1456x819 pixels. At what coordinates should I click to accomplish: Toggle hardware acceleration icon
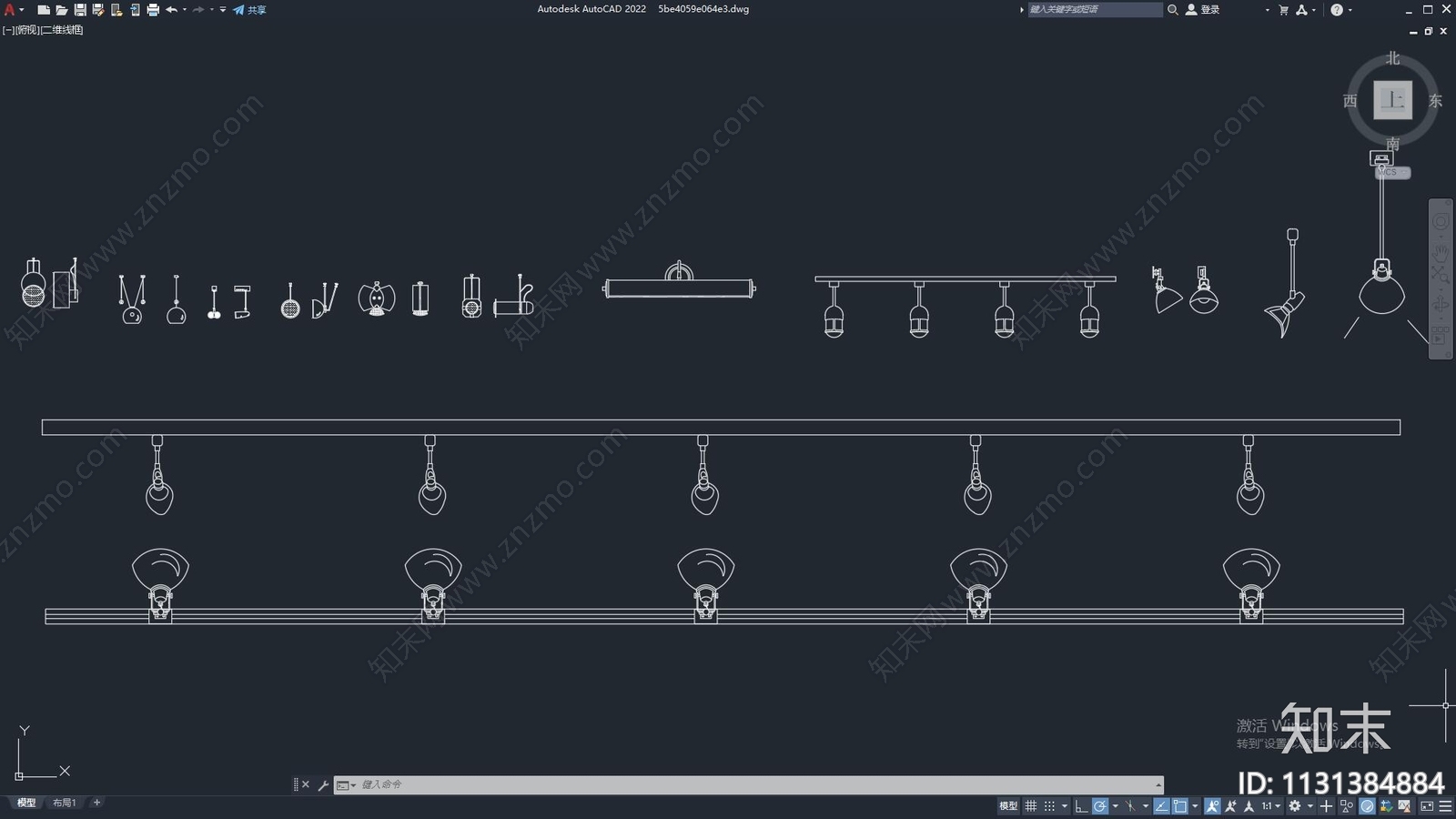point(1367,806)
